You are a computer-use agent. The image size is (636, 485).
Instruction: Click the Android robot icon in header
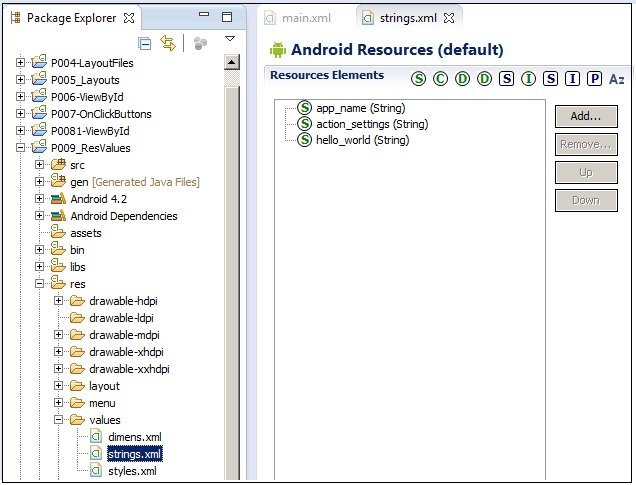278,50
